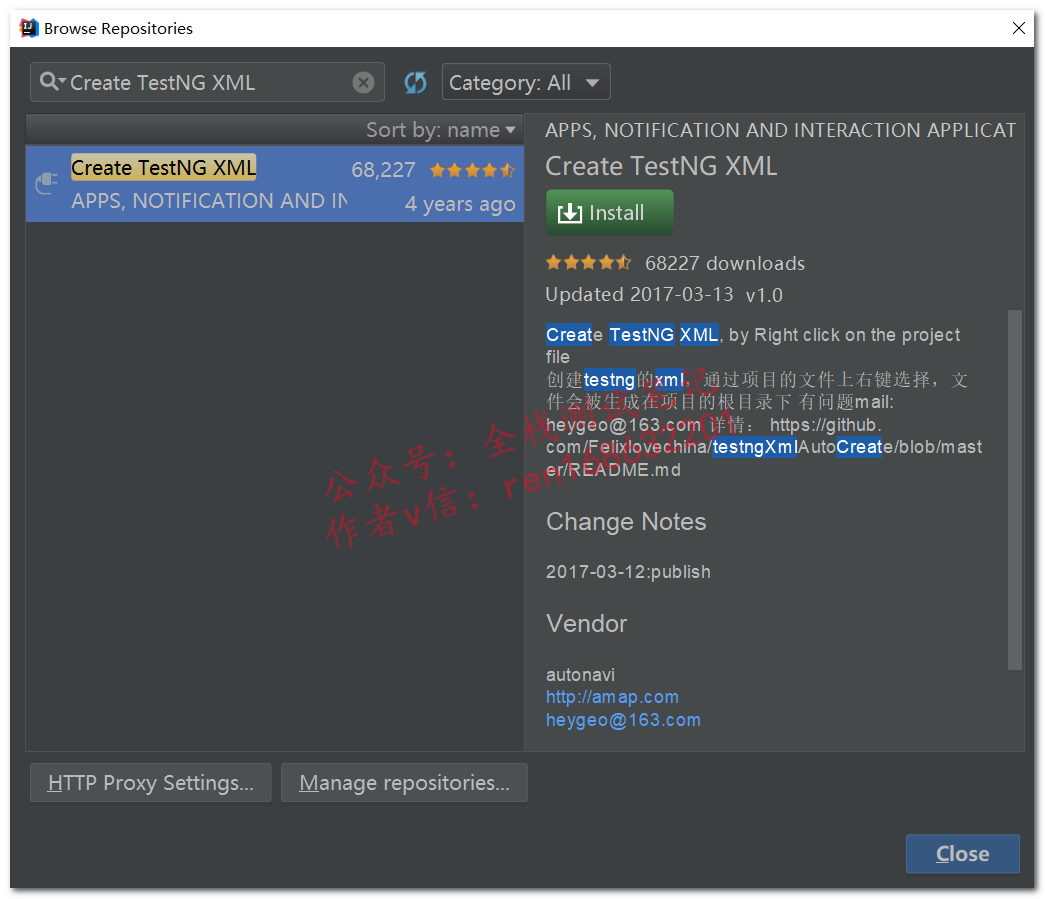
Task: Open the Sort by: name dropdown
Action: [x=441, y=130]
